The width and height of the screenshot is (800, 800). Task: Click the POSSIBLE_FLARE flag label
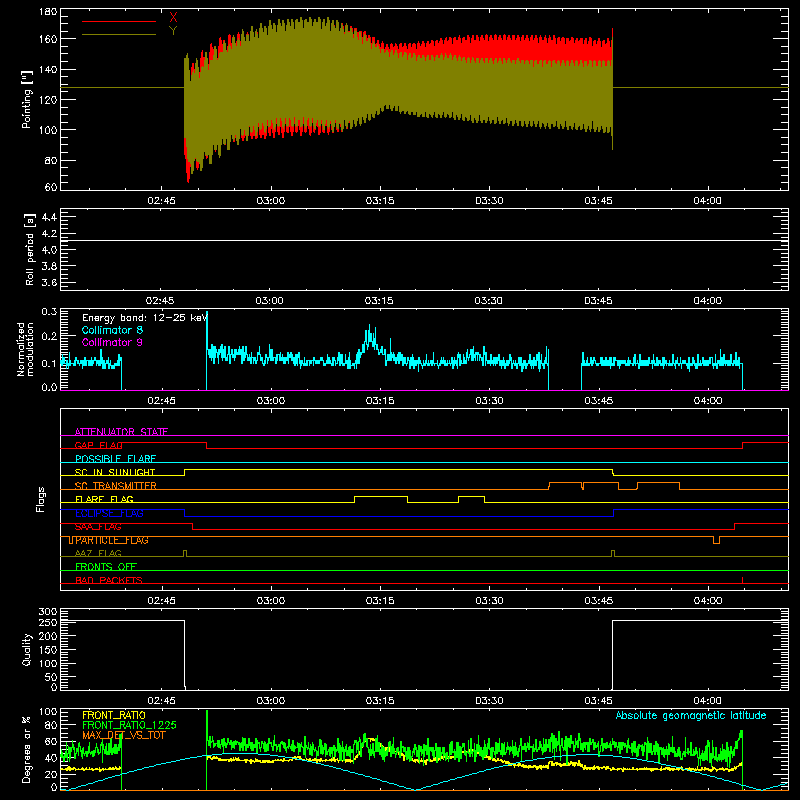point(115,459)
